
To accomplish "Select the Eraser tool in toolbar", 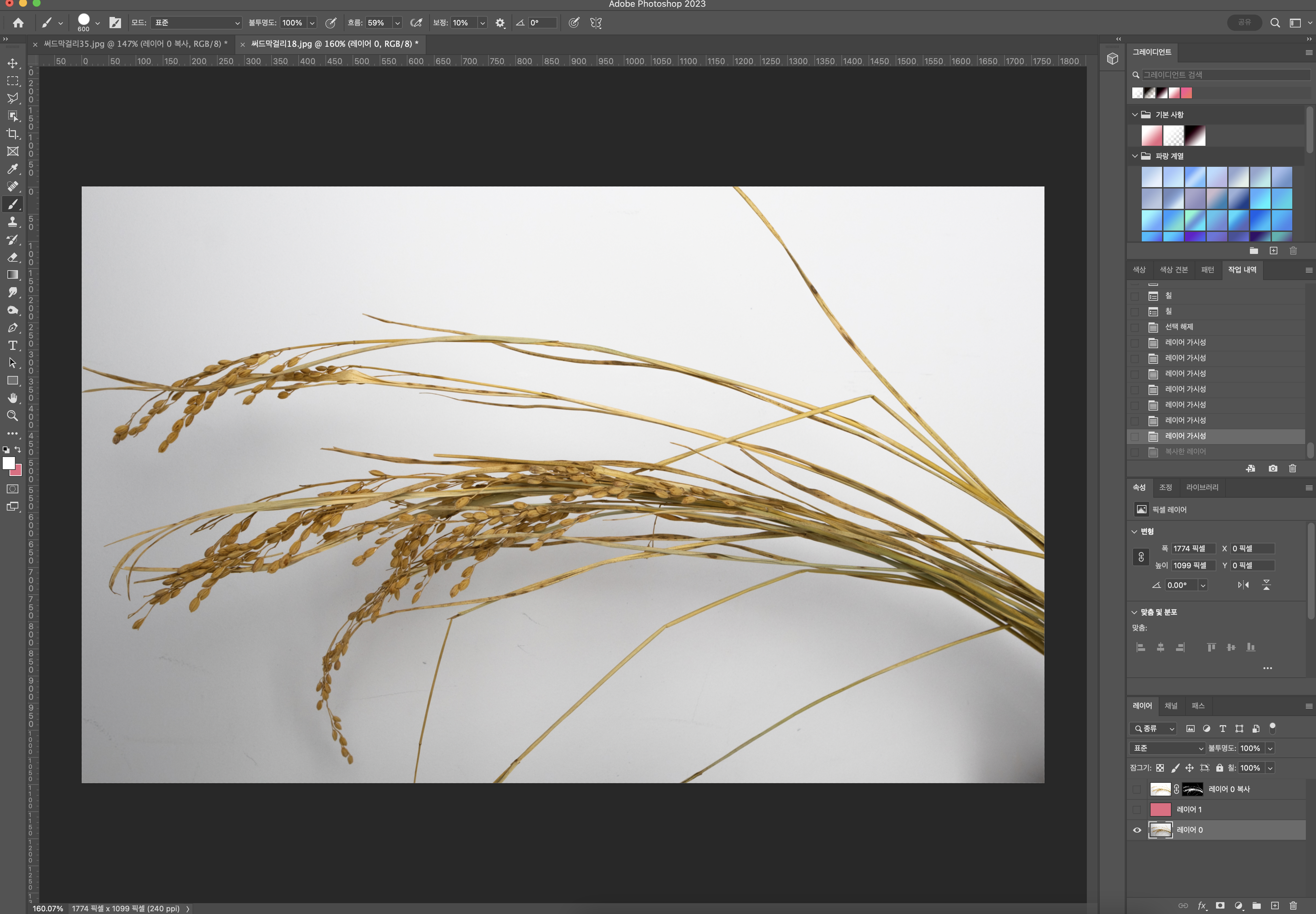I will [x=13, y=257].
